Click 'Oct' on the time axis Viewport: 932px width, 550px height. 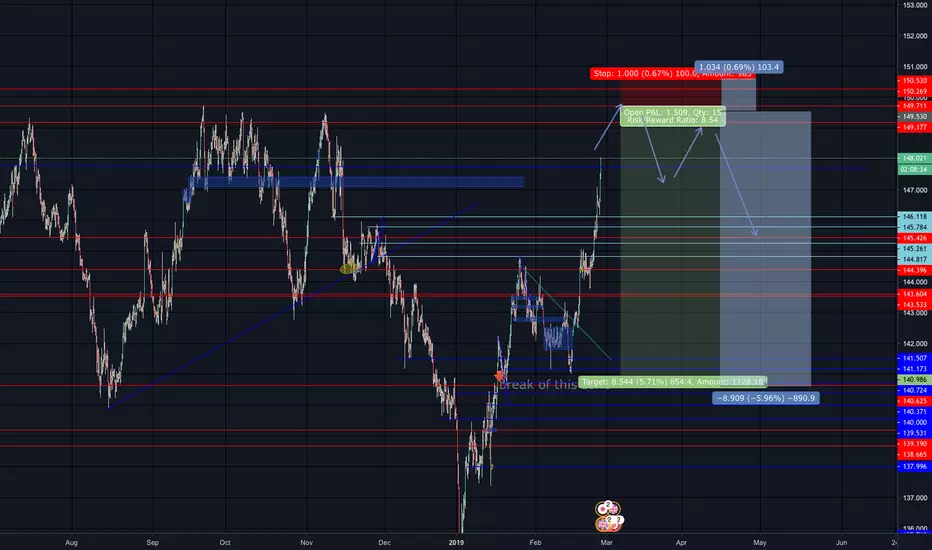[225, 542]
